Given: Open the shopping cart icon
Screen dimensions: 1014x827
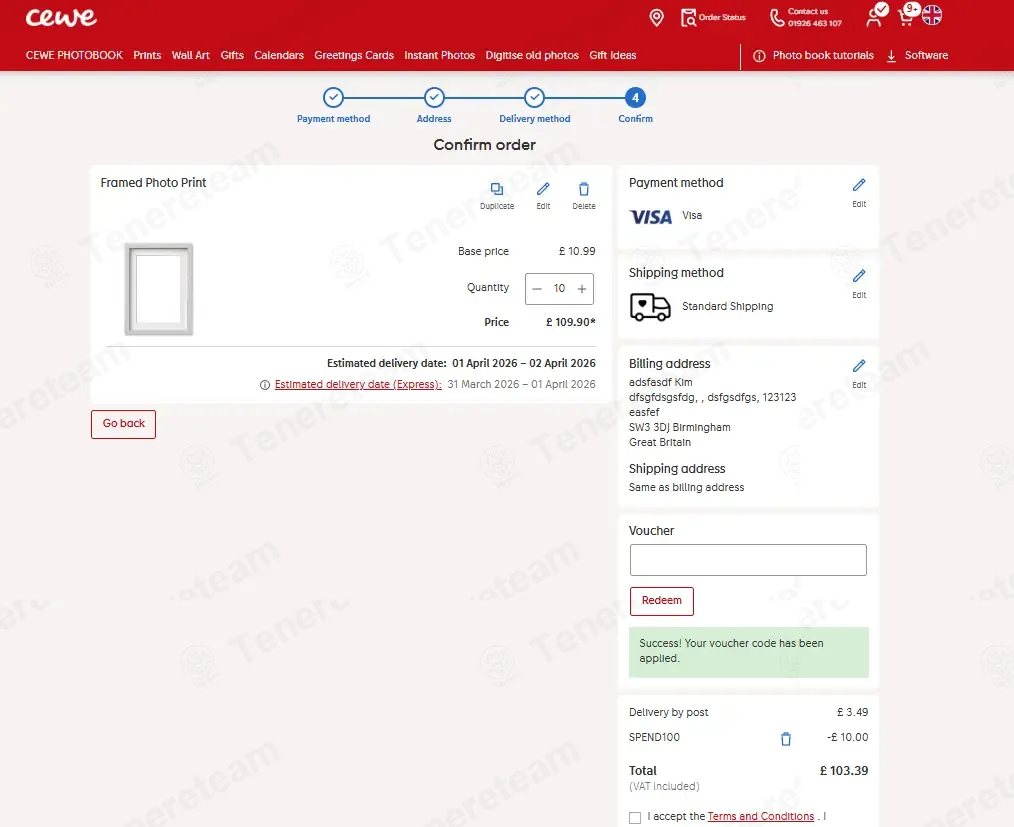Looking at the screenshot, I should (907, 16).
